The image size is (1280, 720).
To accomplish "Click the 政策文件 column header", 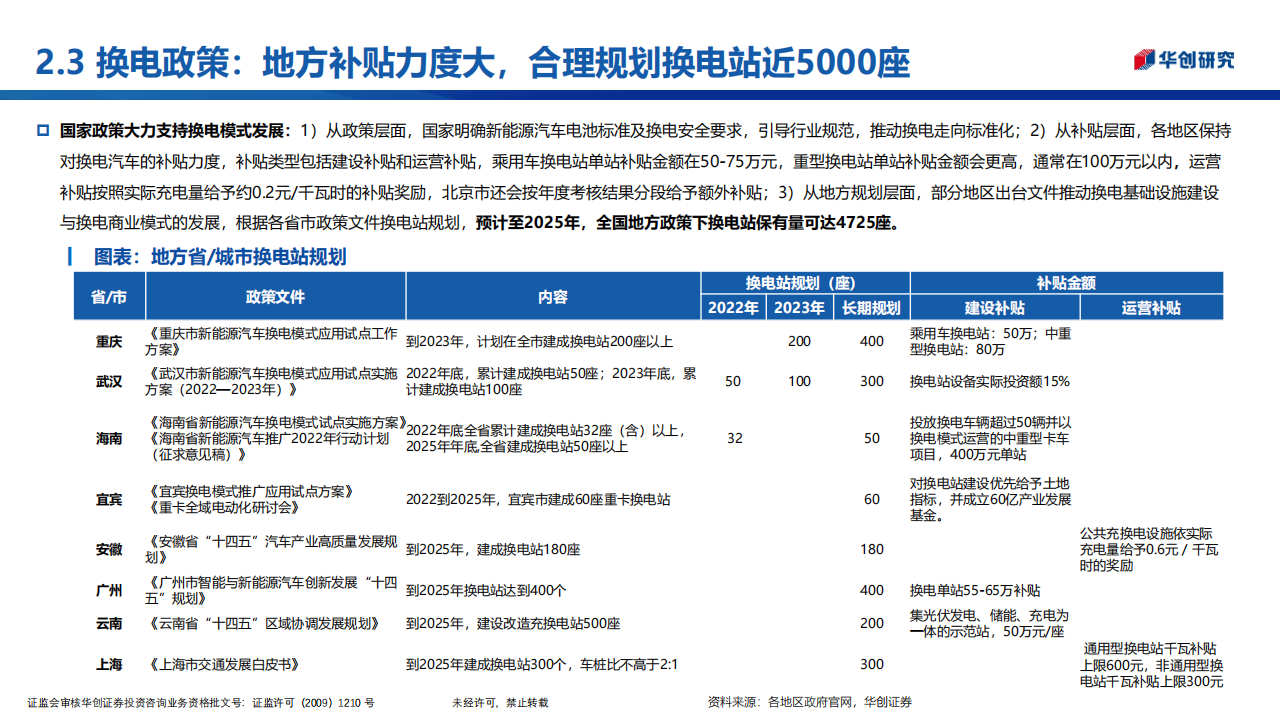I will 275,297.
